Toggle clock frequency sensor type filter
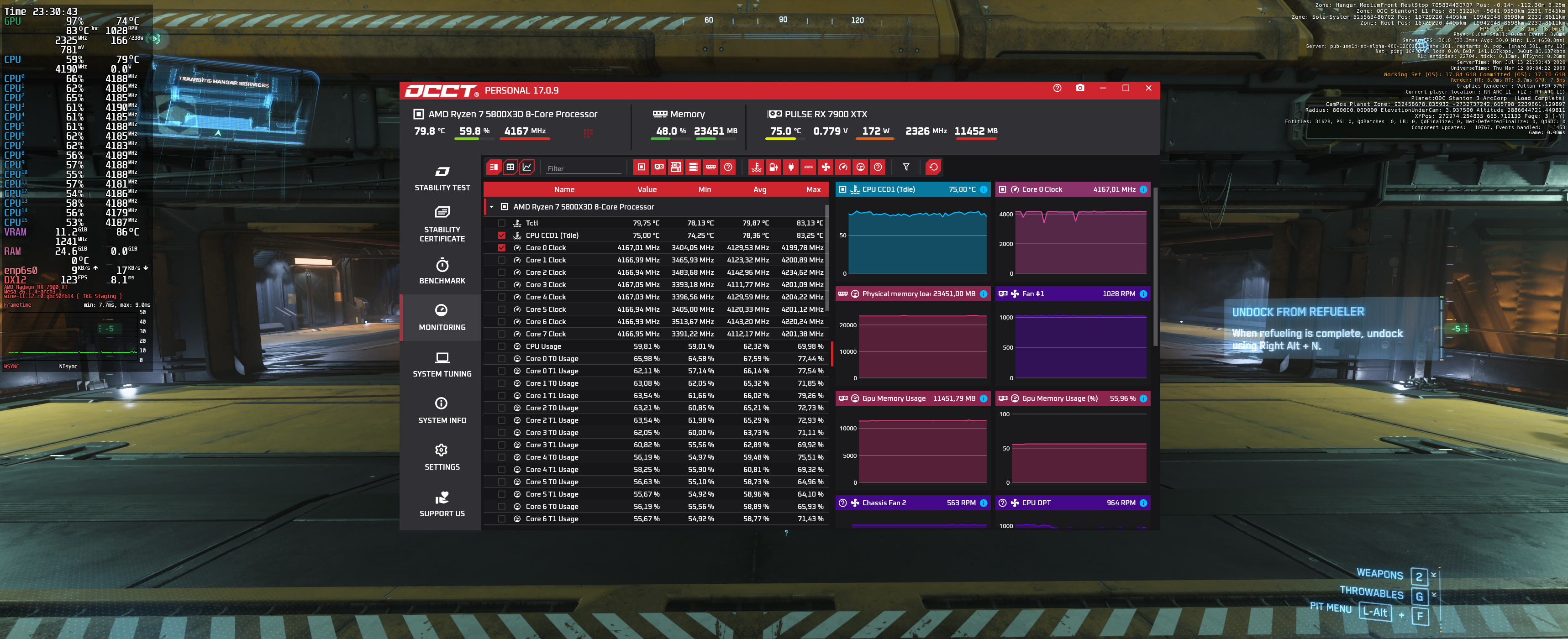This screenshot has width=1568, height=639. click(843, 167)
